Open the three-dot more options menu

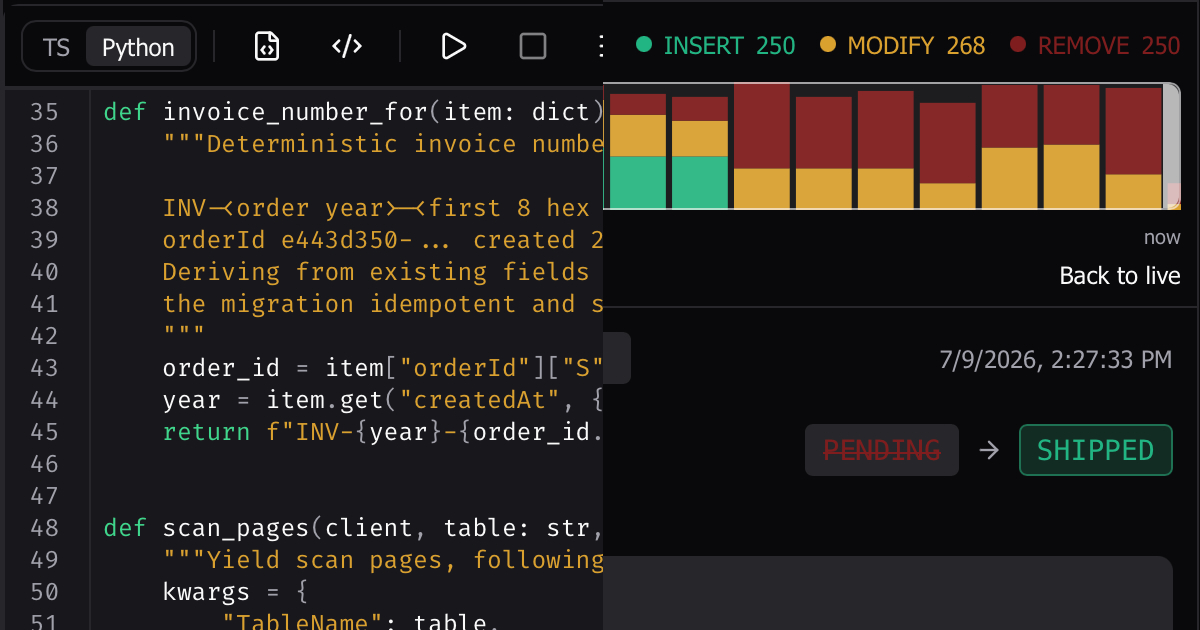[599, 46]
